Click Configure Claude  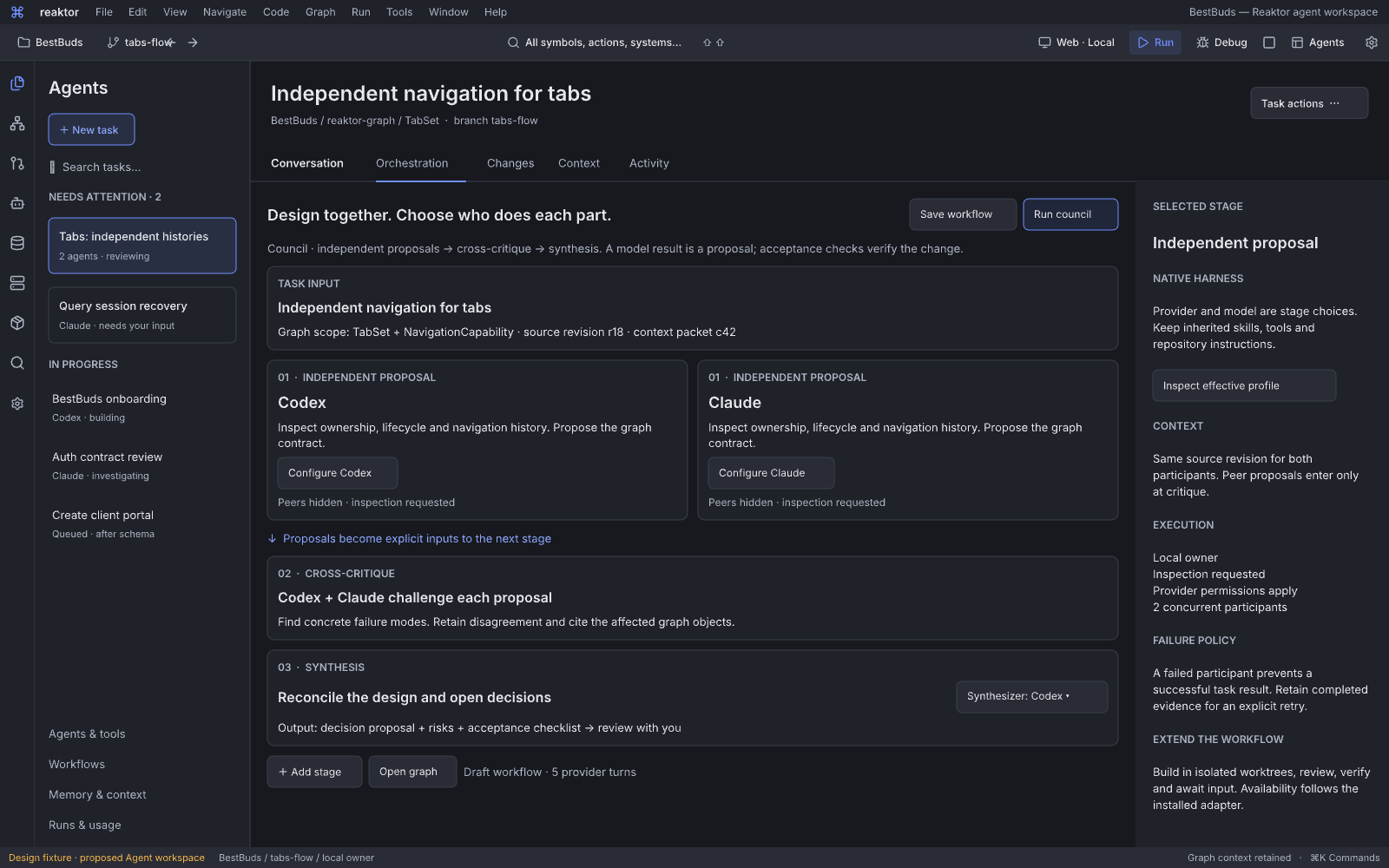771,473
